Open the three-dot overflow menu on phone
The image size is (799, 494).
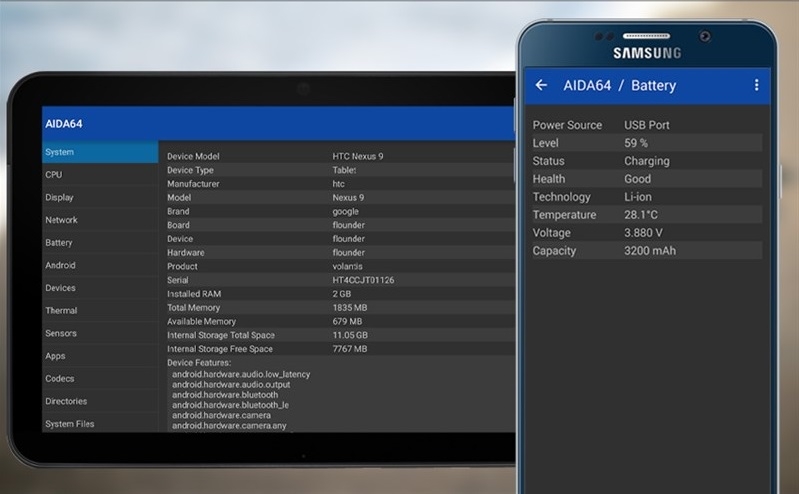[x=757, y=85]
